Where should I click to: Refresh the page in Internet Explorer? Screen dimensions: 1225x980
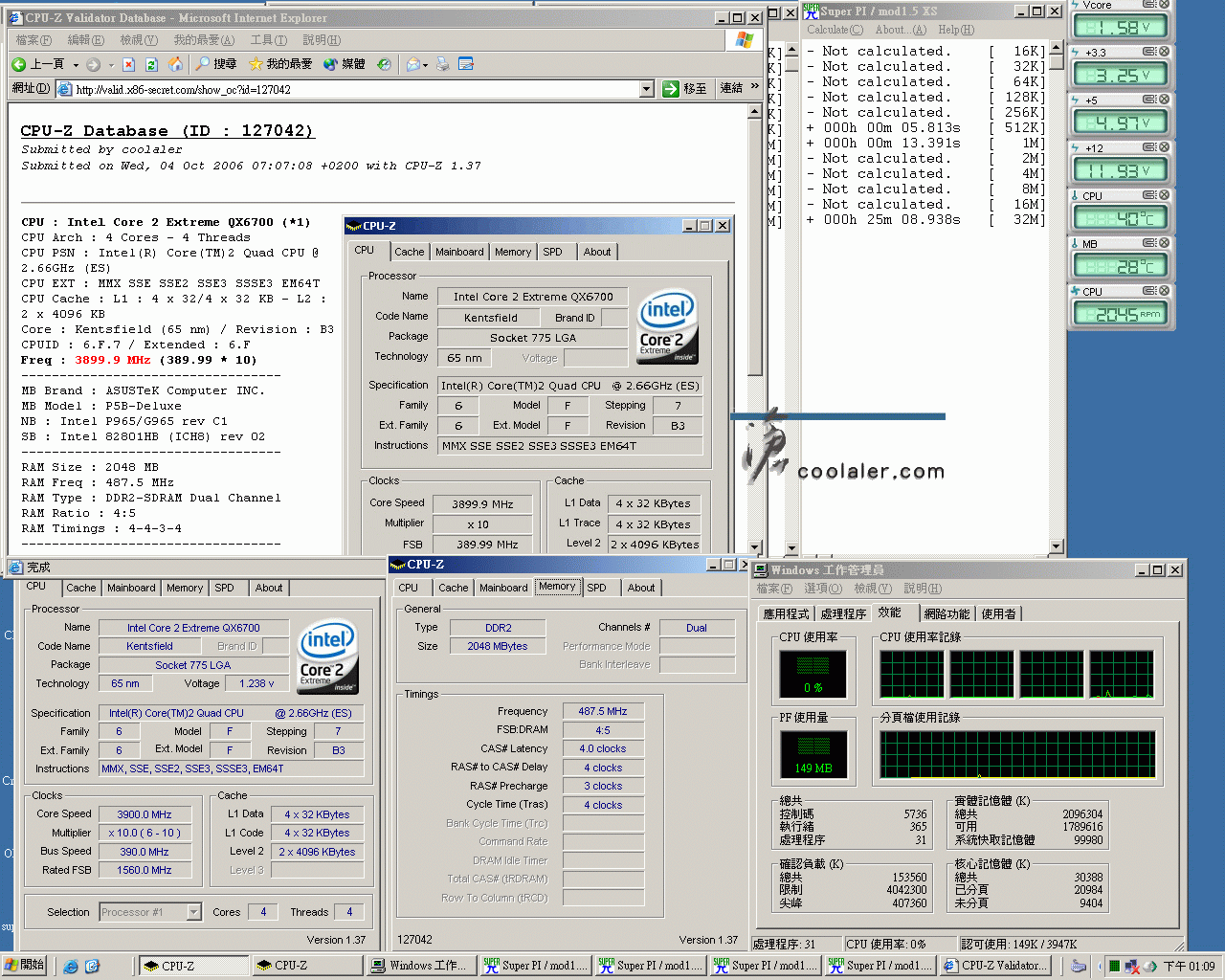click(x=152, y=64)
